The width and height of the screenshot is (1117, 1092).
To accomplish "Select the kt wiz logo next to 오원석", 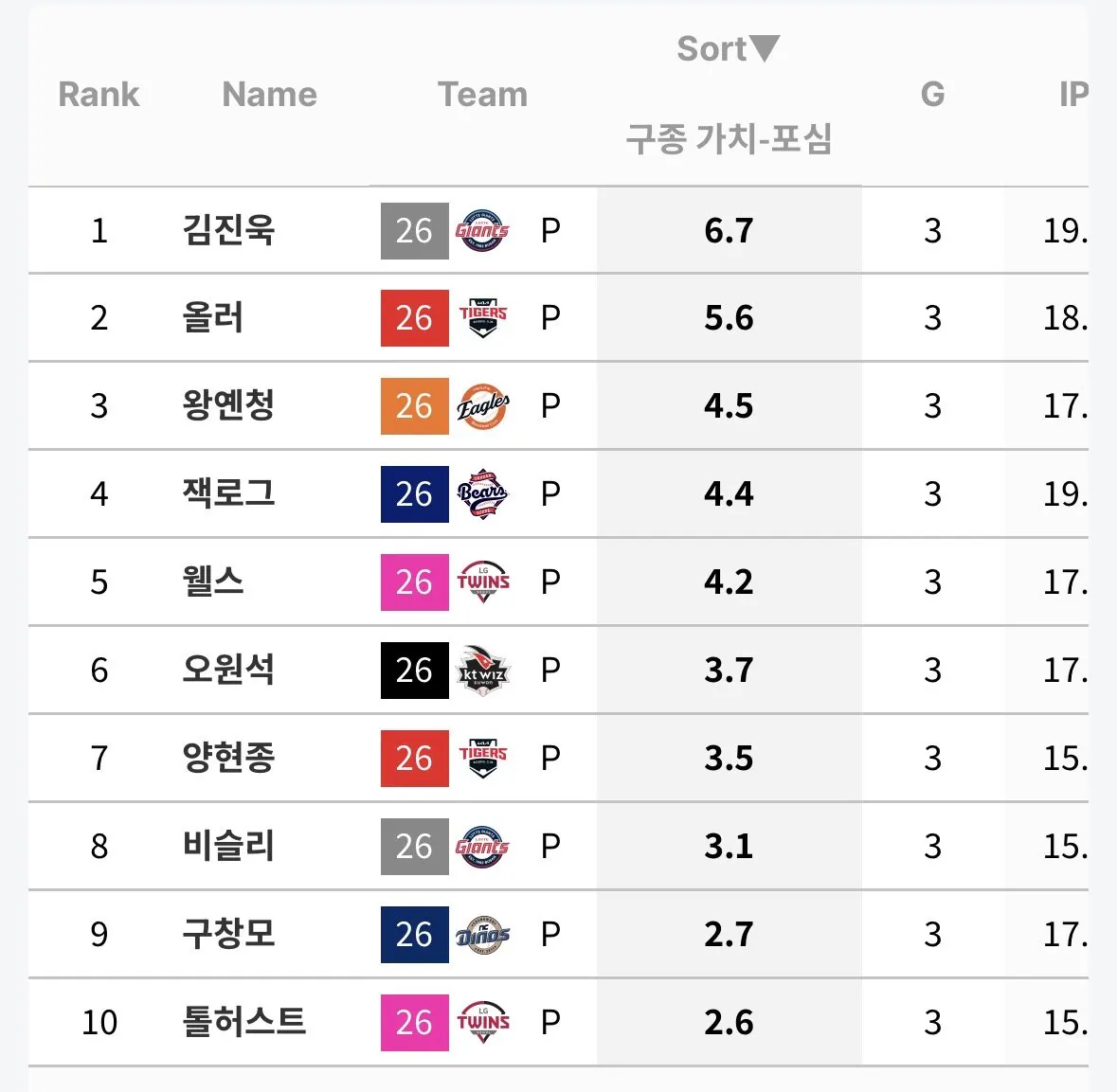I will click(483, 670).
